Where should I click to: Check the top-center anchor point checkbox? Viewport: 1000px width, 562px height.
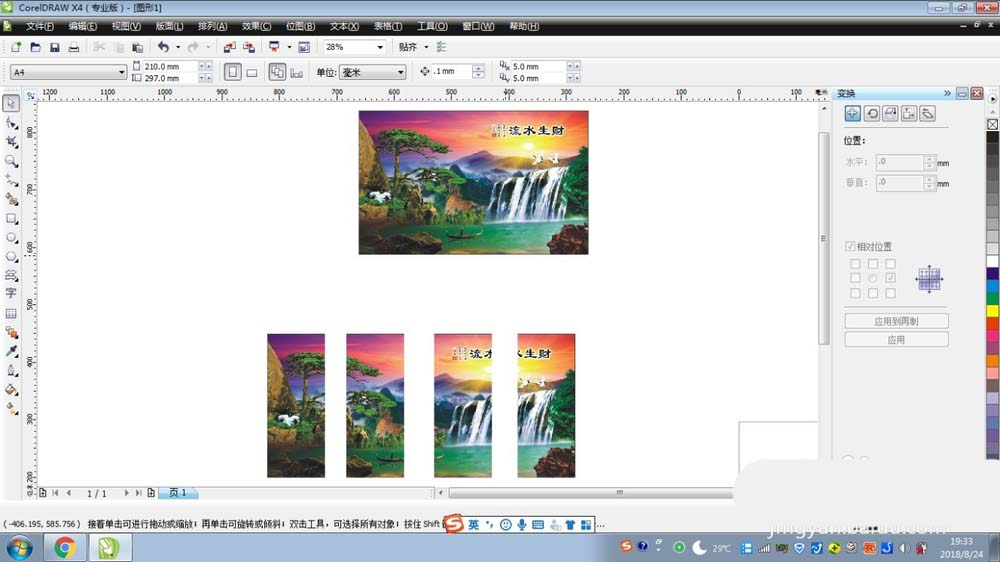(x=872, y=263)
